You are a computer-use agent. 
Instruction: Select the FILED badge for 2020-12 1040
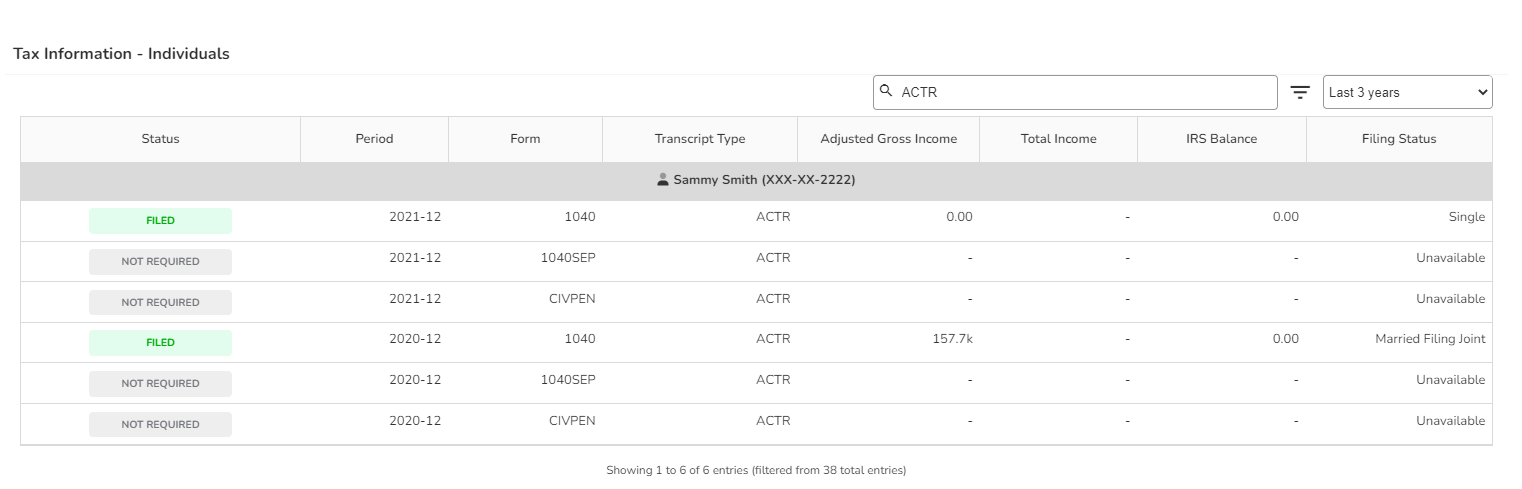pos(160,343)
